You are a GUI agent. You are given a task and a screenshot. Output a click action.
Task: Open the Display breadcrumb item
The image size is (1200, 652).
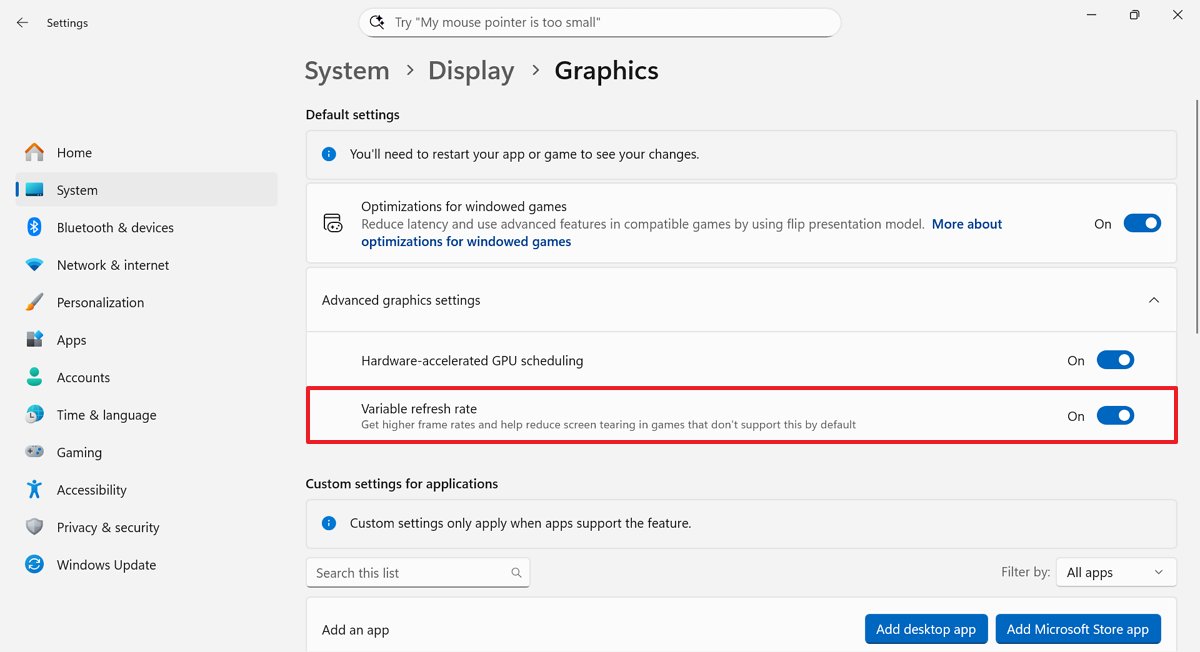click(x=471, y=70)
